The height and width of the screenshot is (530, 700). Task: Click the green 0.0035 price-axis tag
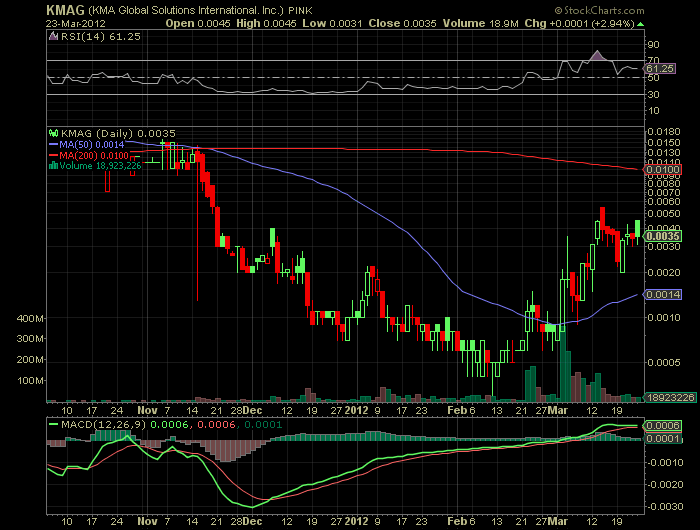pyautogui.click(x=662, y=236)
